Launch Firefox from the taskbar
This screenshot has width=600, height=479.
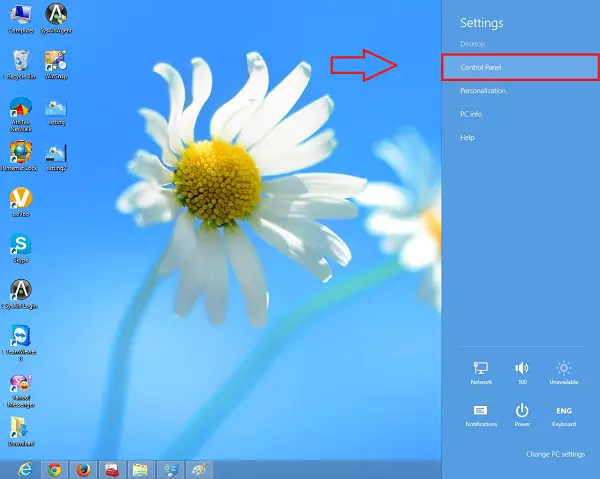(83, 469)
